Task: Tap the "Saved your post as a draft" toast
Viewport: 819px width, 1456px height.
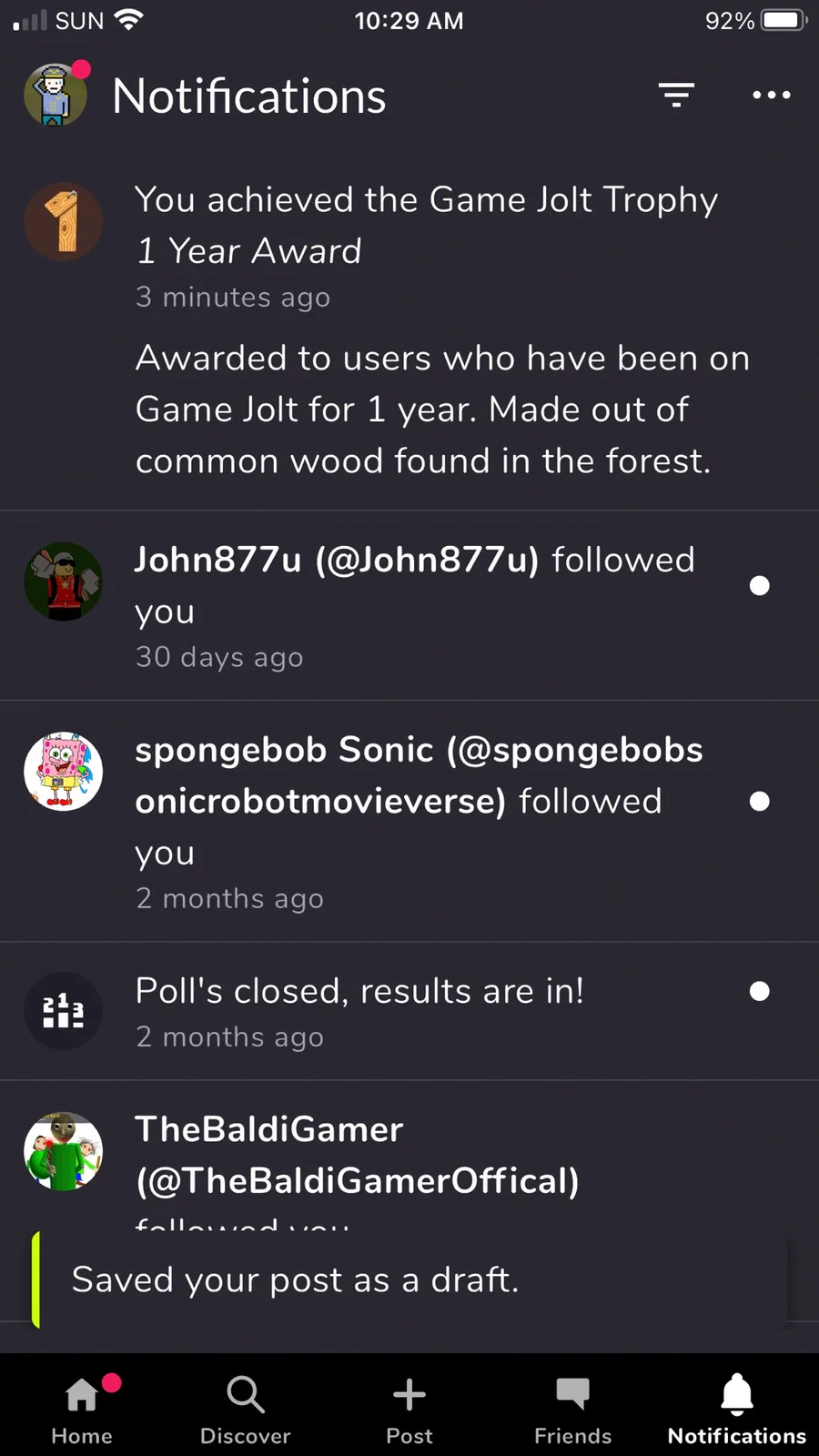Action: click(409, 1280)
